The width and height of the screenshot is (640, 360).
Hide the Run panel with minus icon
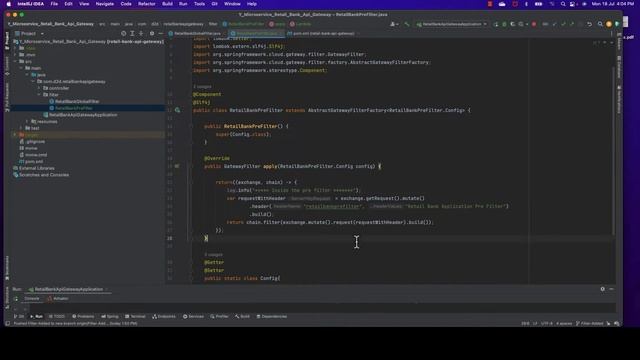611,289
